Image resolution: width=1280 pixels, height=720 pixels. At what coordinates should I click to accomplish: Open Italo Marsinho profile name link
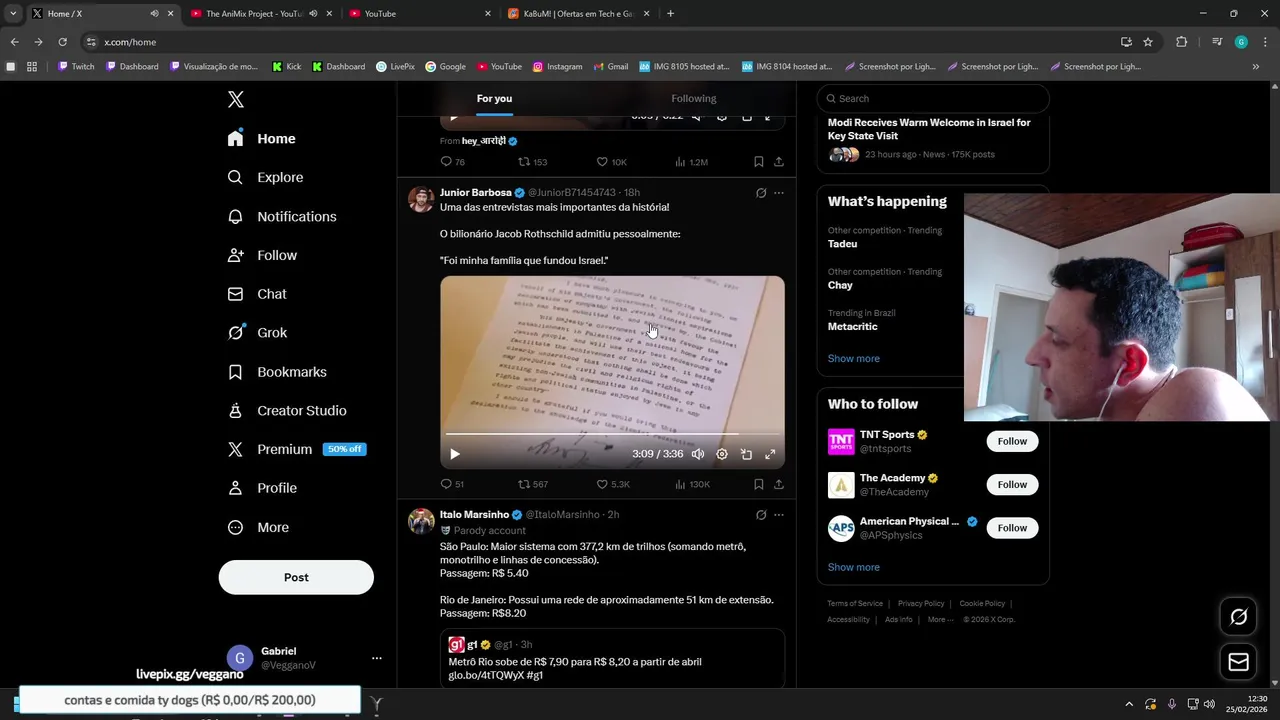click(x=474, y=515)
